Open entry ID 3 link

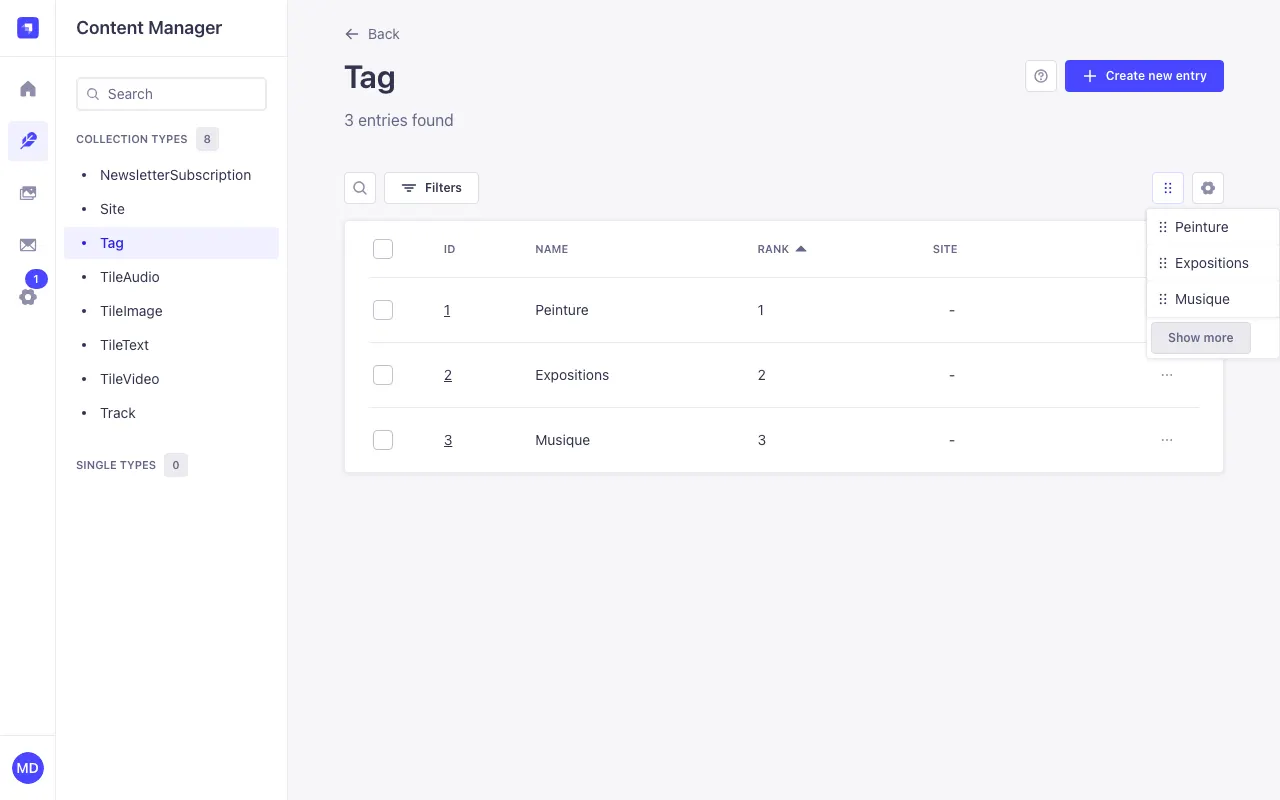pyautogui.click(x=448, y=440)
